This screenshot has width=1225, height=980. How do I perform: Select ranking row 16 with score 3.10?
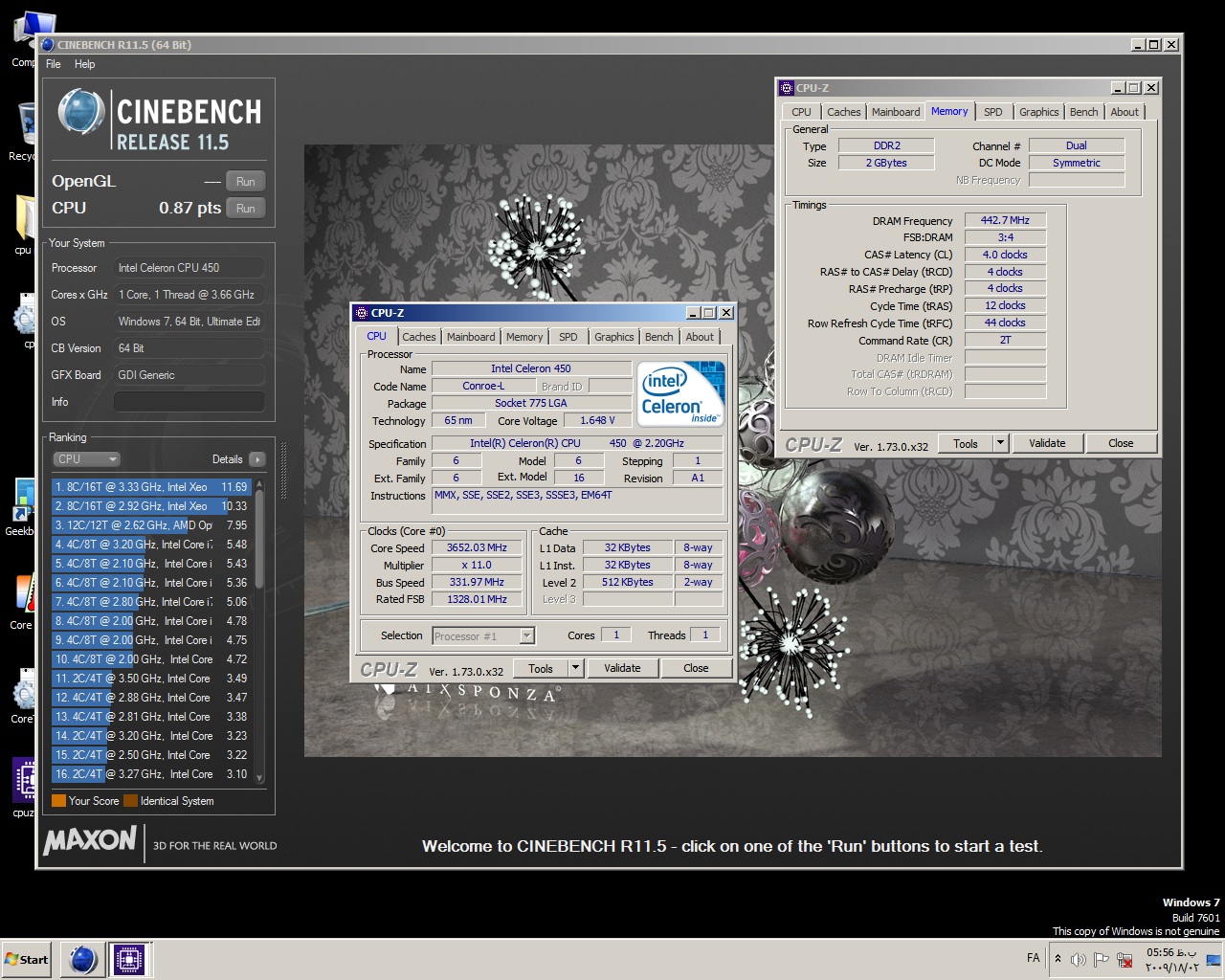151,774
